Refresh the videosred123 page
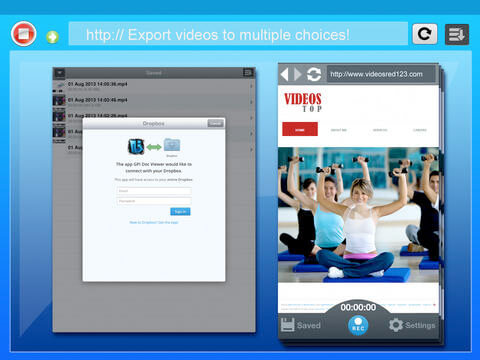The width and height of the screenshot is (480, 360). click(314, 74)
